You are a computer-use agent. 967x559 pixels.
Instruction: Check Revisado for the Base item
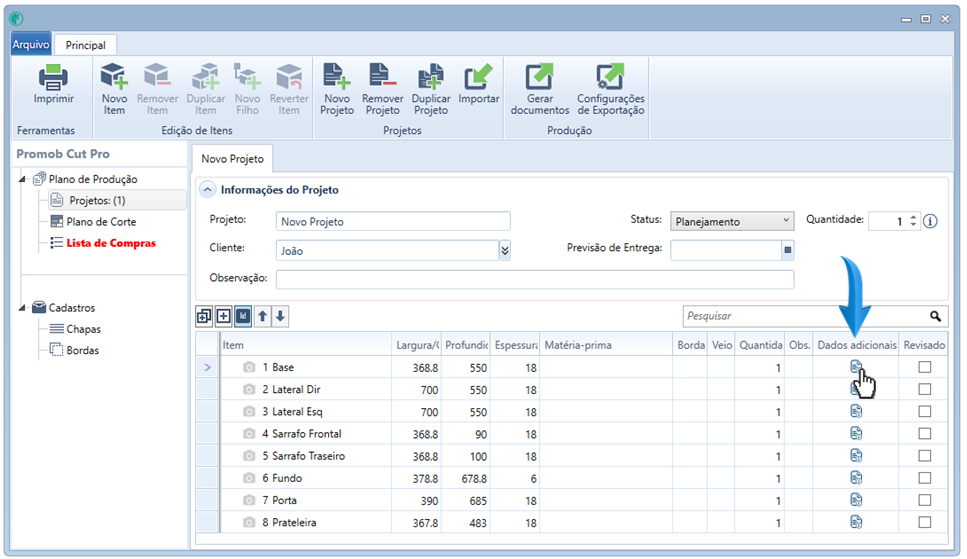tap(924, 368)
